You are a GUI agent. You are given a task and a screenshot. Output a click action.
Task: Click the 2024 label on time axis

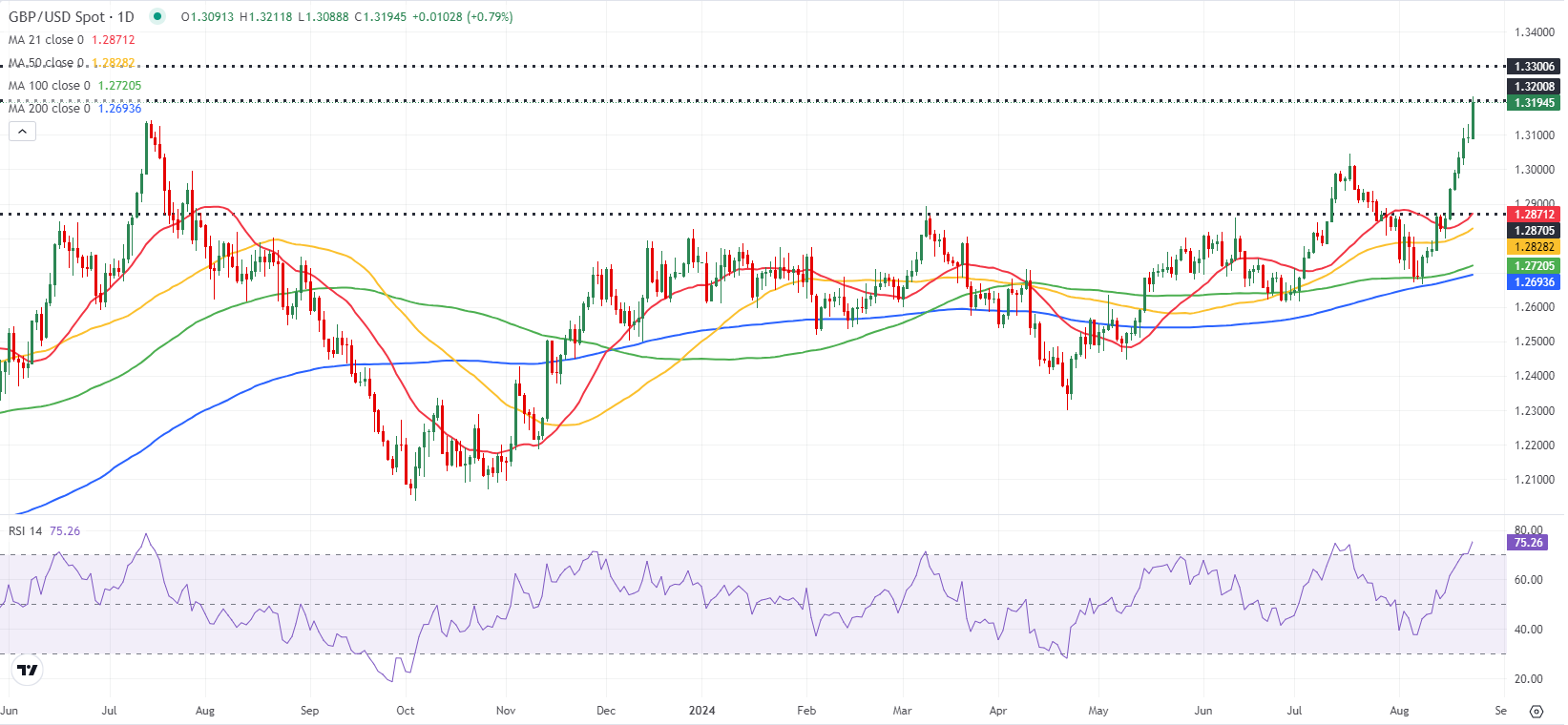[x=702, y=711]
